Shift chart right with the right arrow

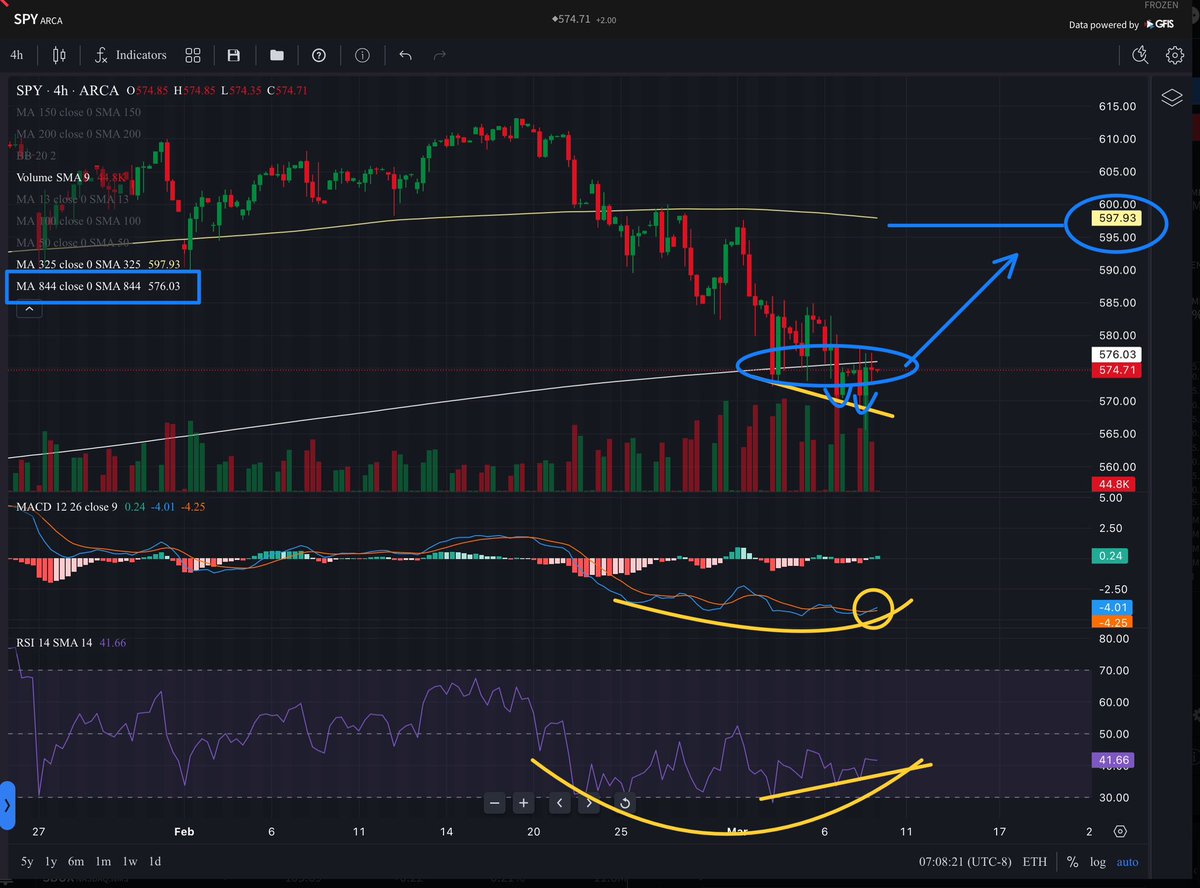coord(590,803)
